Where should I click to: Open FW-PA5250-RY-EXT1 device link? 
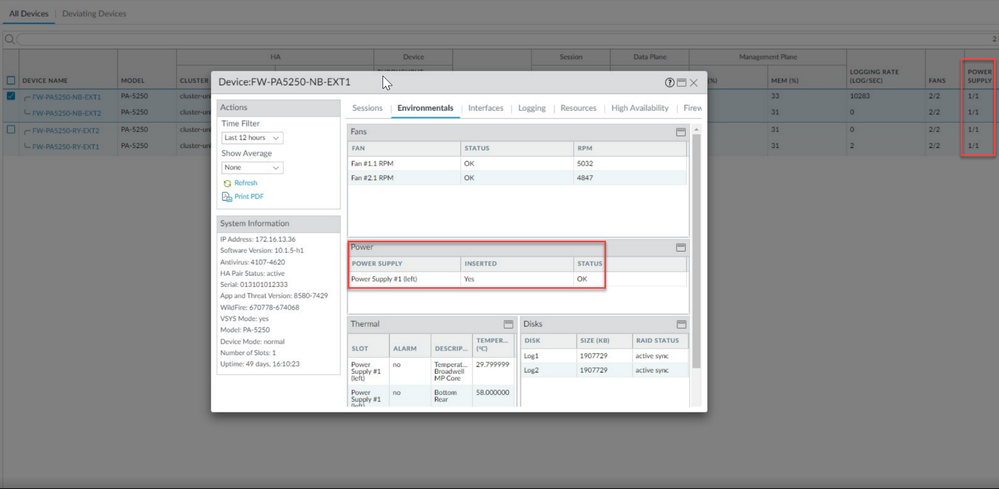(66, 146)
